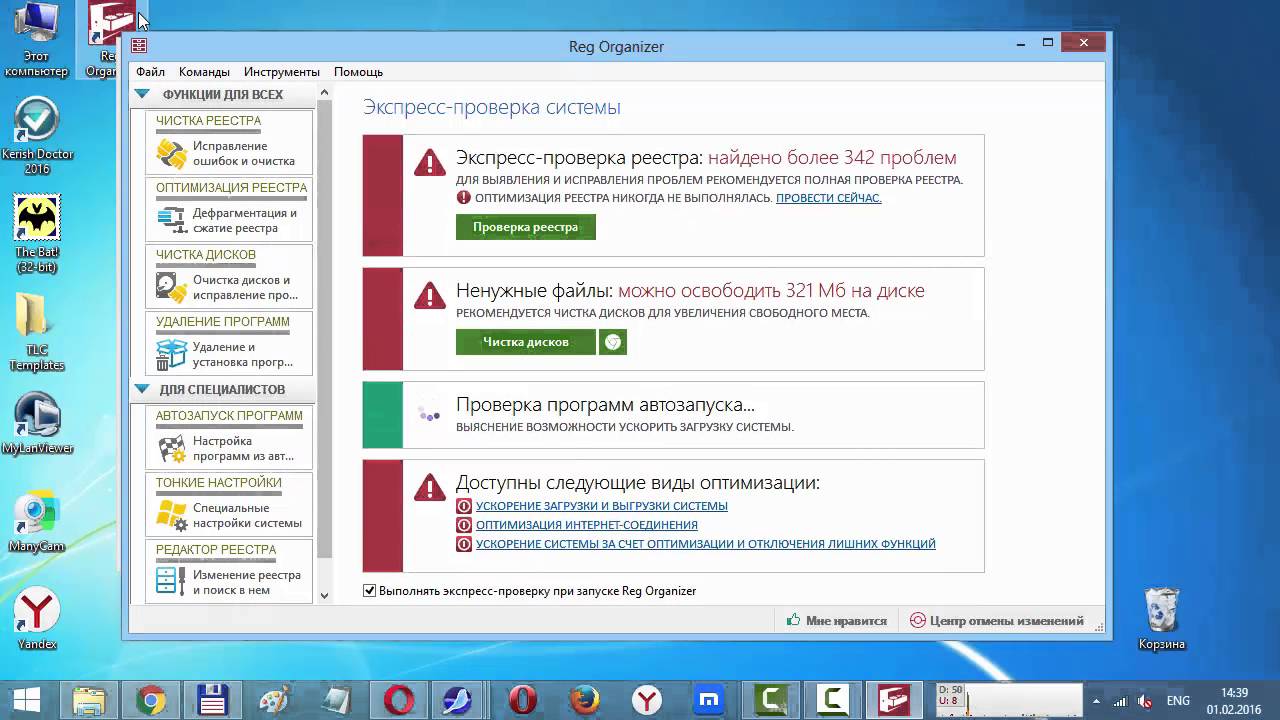Screen dimensions: 1280x720
Task: Click sidebar scrollbar down arrow
Action: [x=324, y=596]
